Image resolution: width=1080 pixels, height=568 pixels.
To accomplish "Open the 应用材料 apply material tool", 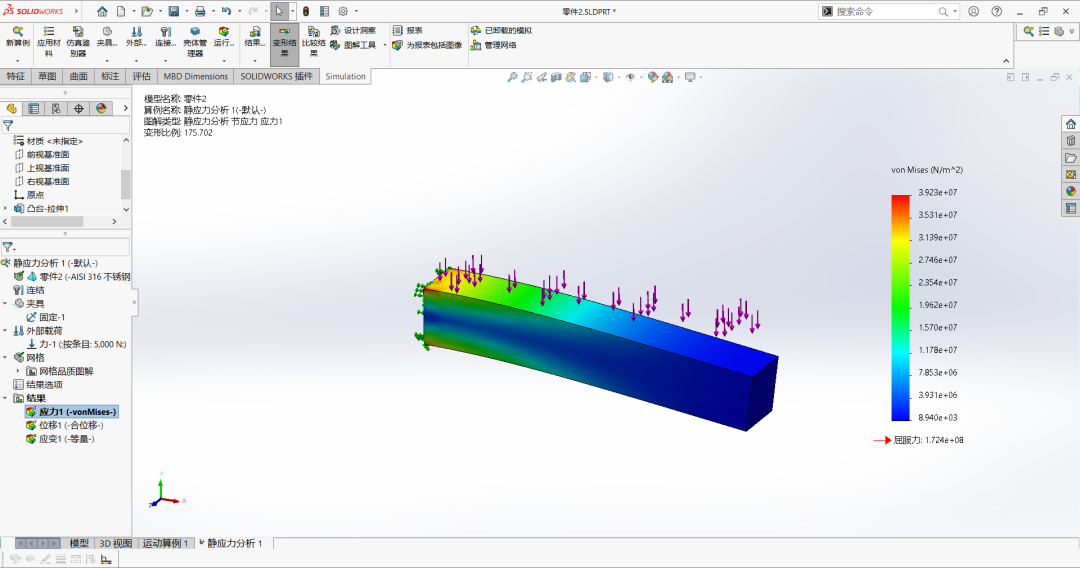I will click(x=48, y=41).
